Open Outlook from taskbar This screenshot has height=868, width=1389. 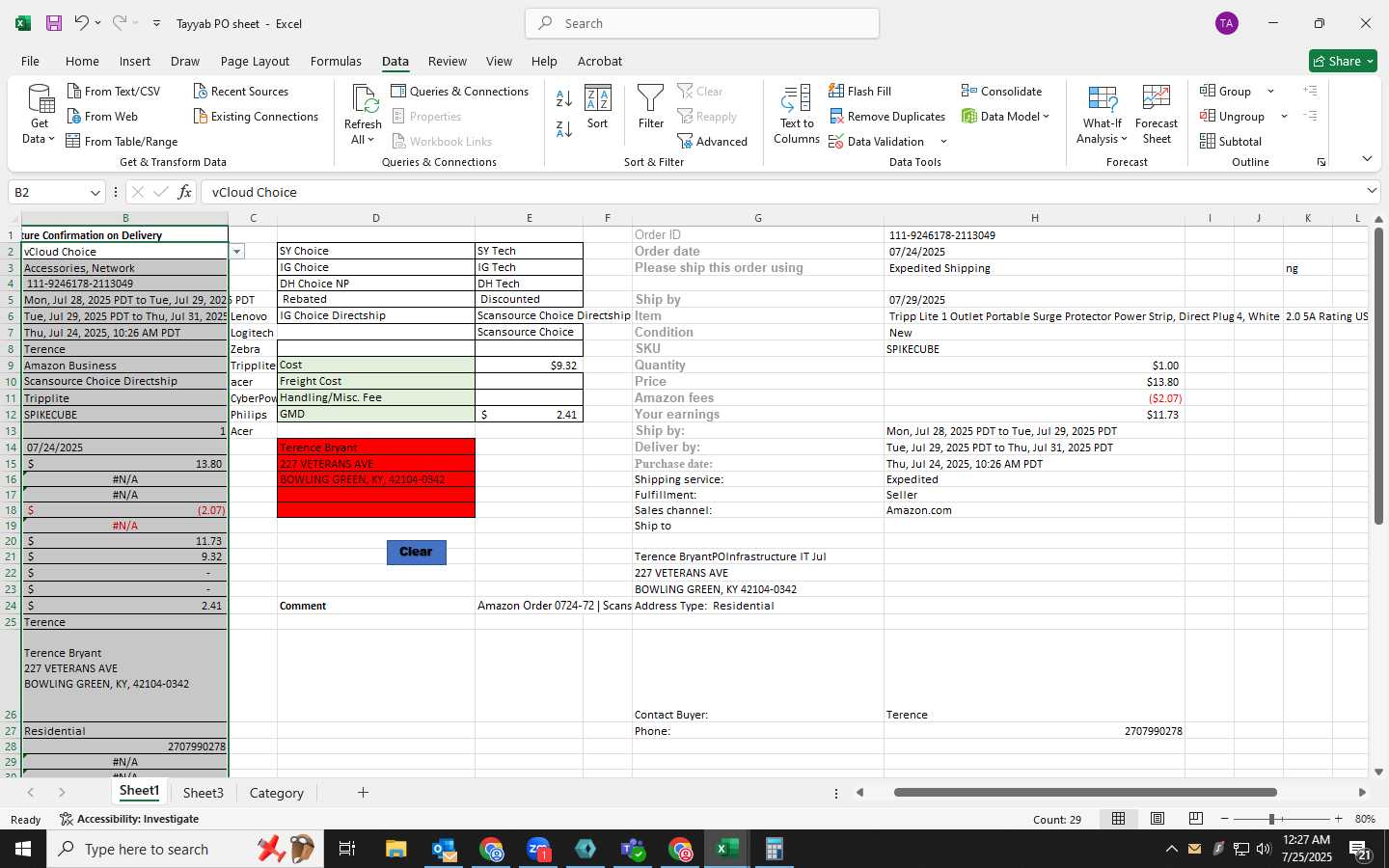point(444,849)
